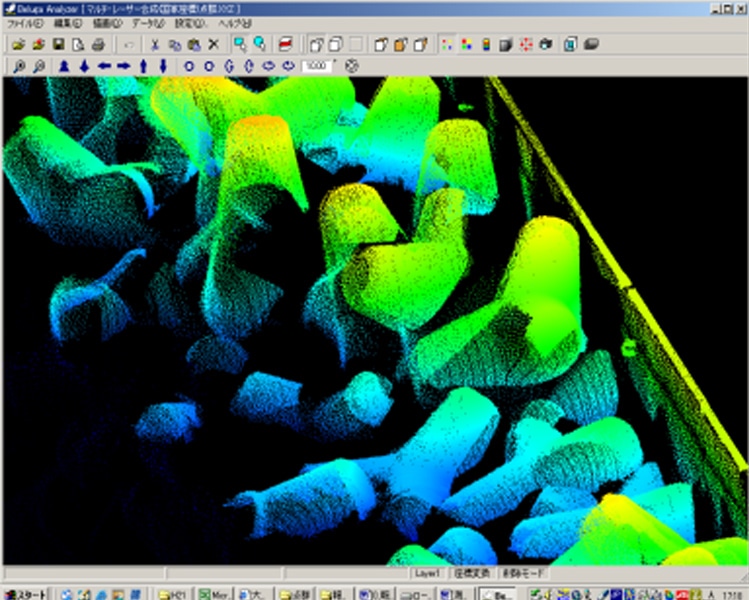
Task: Click the gray shaded cube icon
Action: (x=506, y=45)
